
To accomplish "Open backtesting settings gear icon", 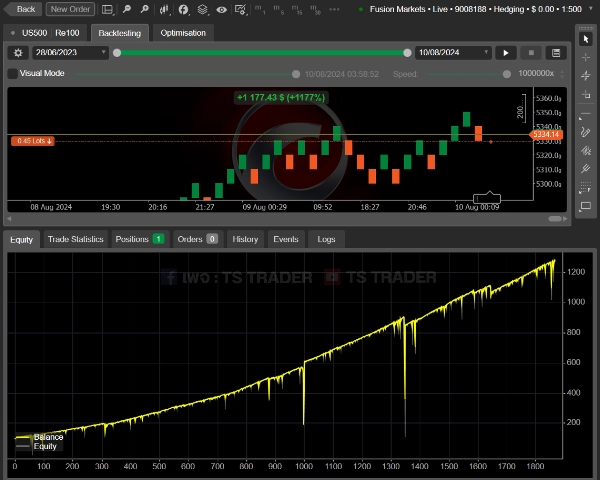I will (17, 52).
